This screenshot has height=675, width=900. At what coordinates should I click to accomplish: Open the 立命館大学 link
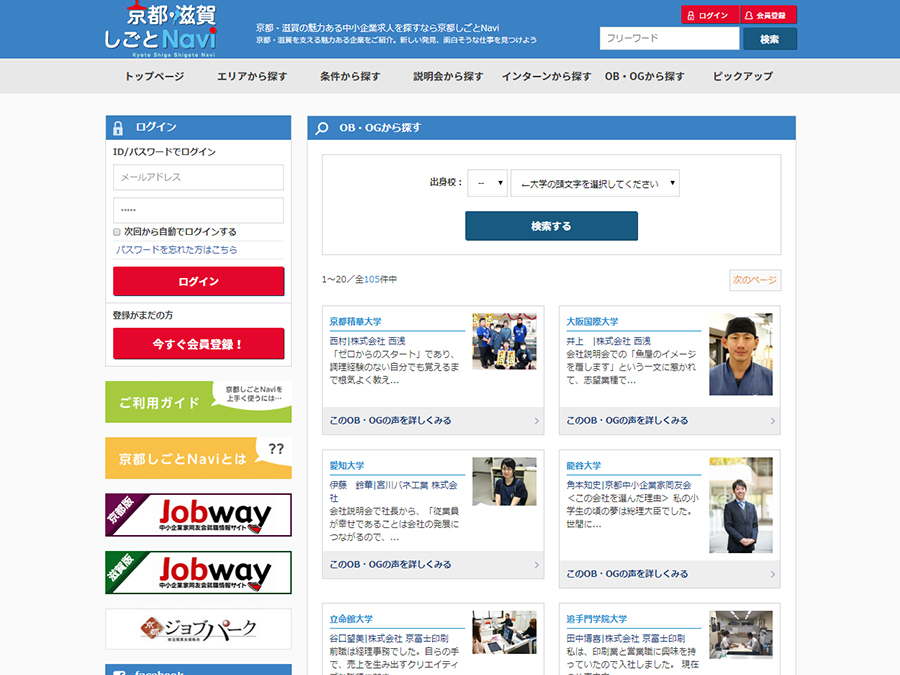tap(351, 619)
